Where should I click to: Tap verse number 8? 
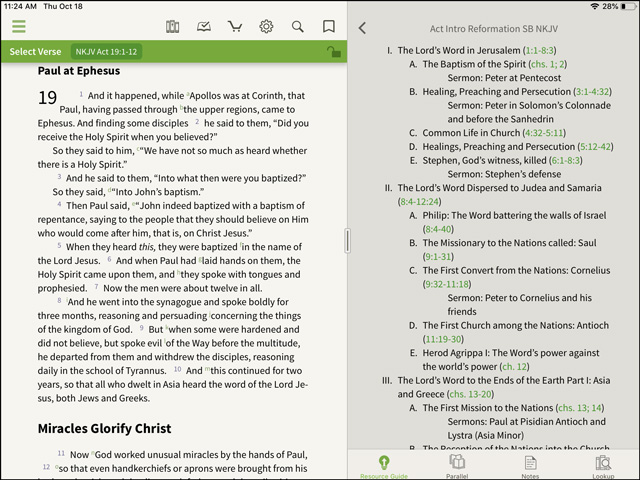click(60, 300)
